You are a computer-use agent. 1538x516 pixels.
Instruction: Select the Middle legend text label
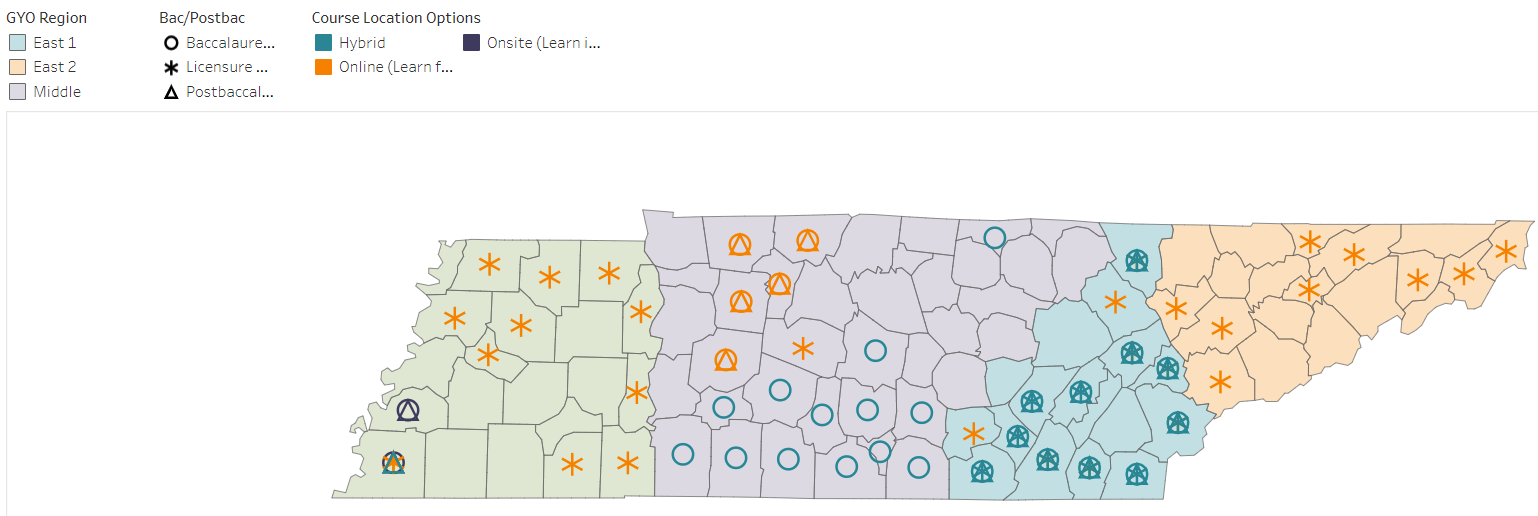(57, 92)
